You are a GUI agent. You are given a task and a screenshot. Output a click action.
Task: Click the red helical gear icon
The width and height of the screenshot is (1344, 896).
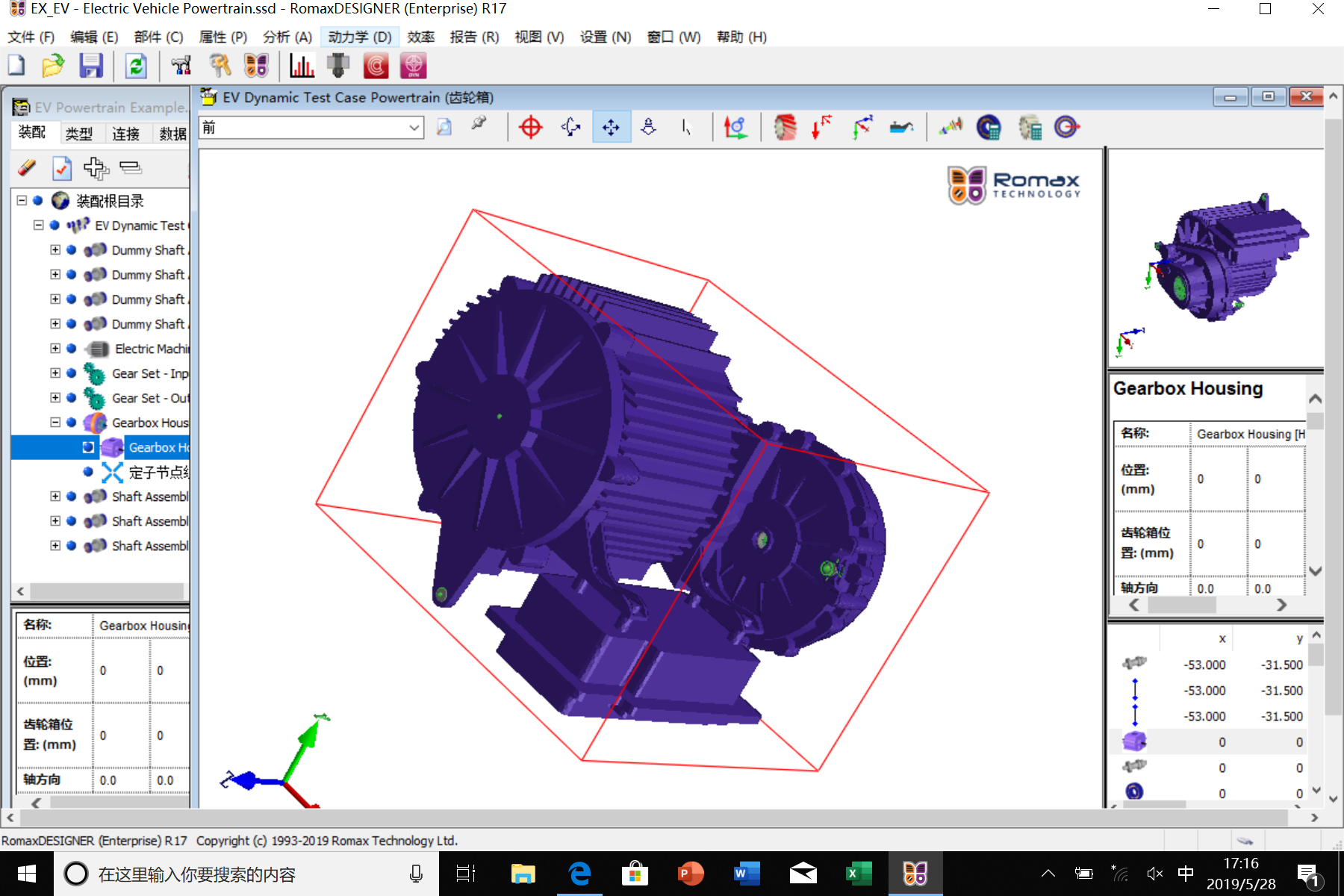[785, 127]
